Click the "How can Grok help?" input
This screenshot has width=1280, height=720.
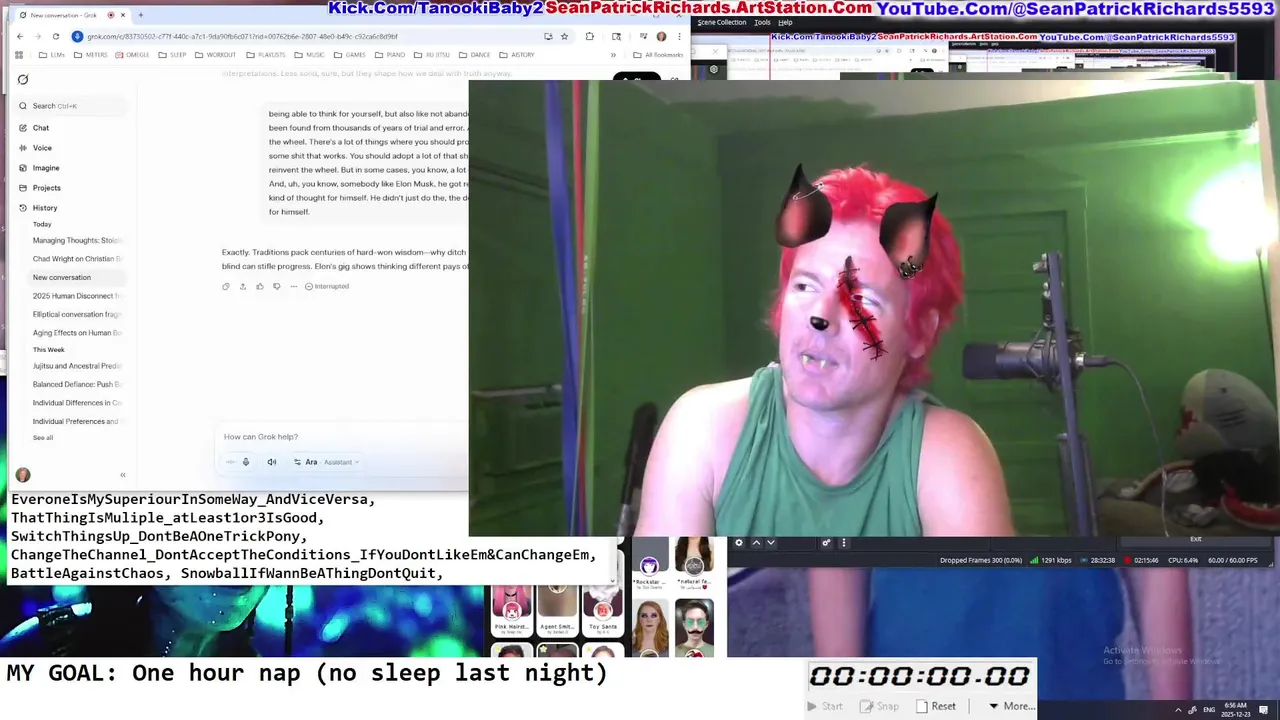pos(340,437)
